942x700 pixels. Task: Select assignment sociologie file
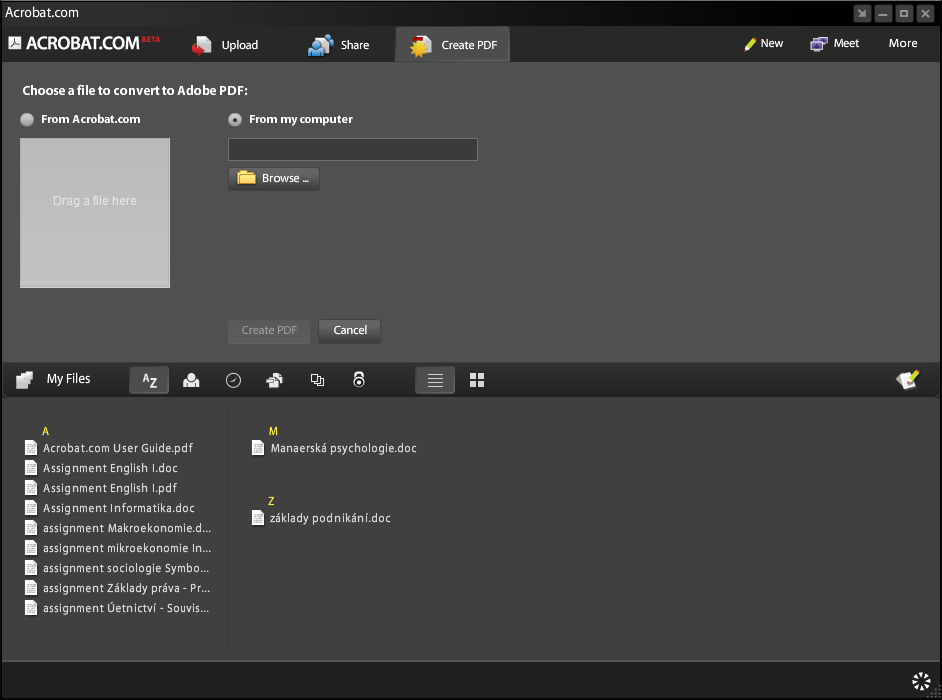coord(126,568)
